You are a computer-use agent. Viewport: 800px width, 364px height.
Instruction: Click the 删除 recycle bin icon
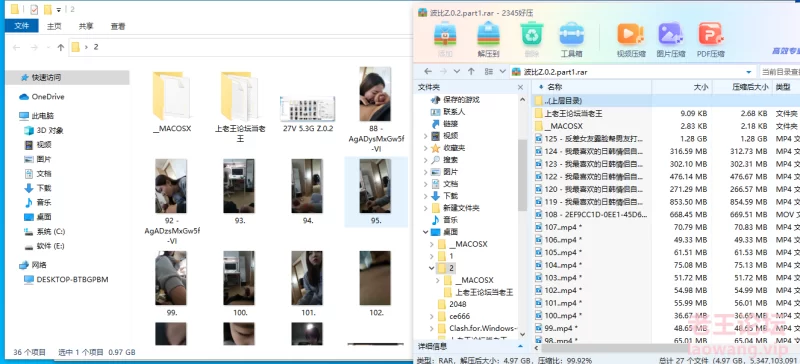531,39
